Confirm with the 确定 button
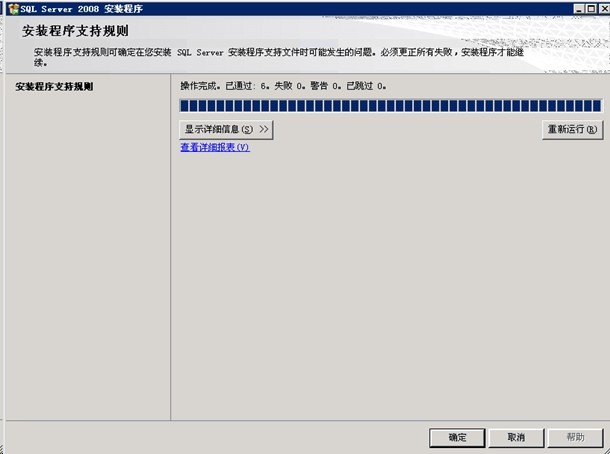This screenshot has width=610, height=454. click(x=457, y=438)
